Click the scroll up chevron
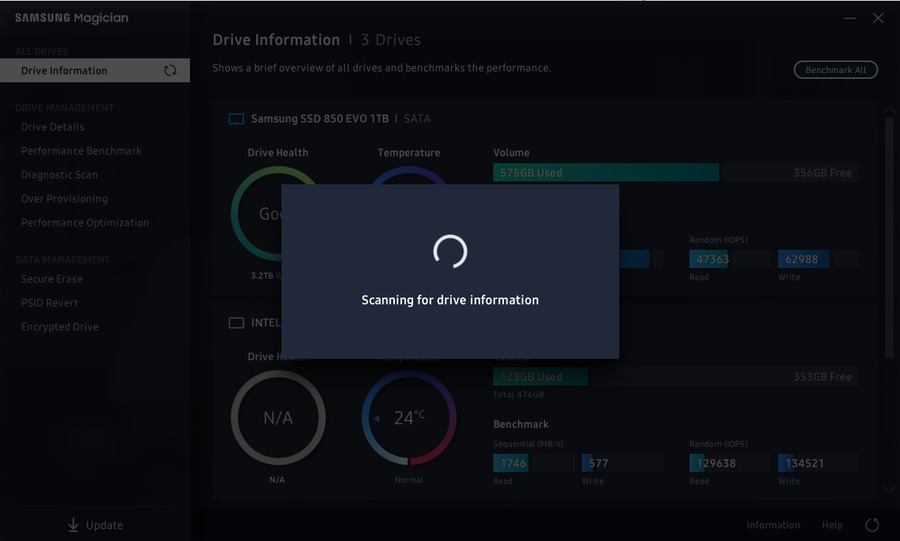Screen dimensions: 900x541 click(x=889, y=109)
